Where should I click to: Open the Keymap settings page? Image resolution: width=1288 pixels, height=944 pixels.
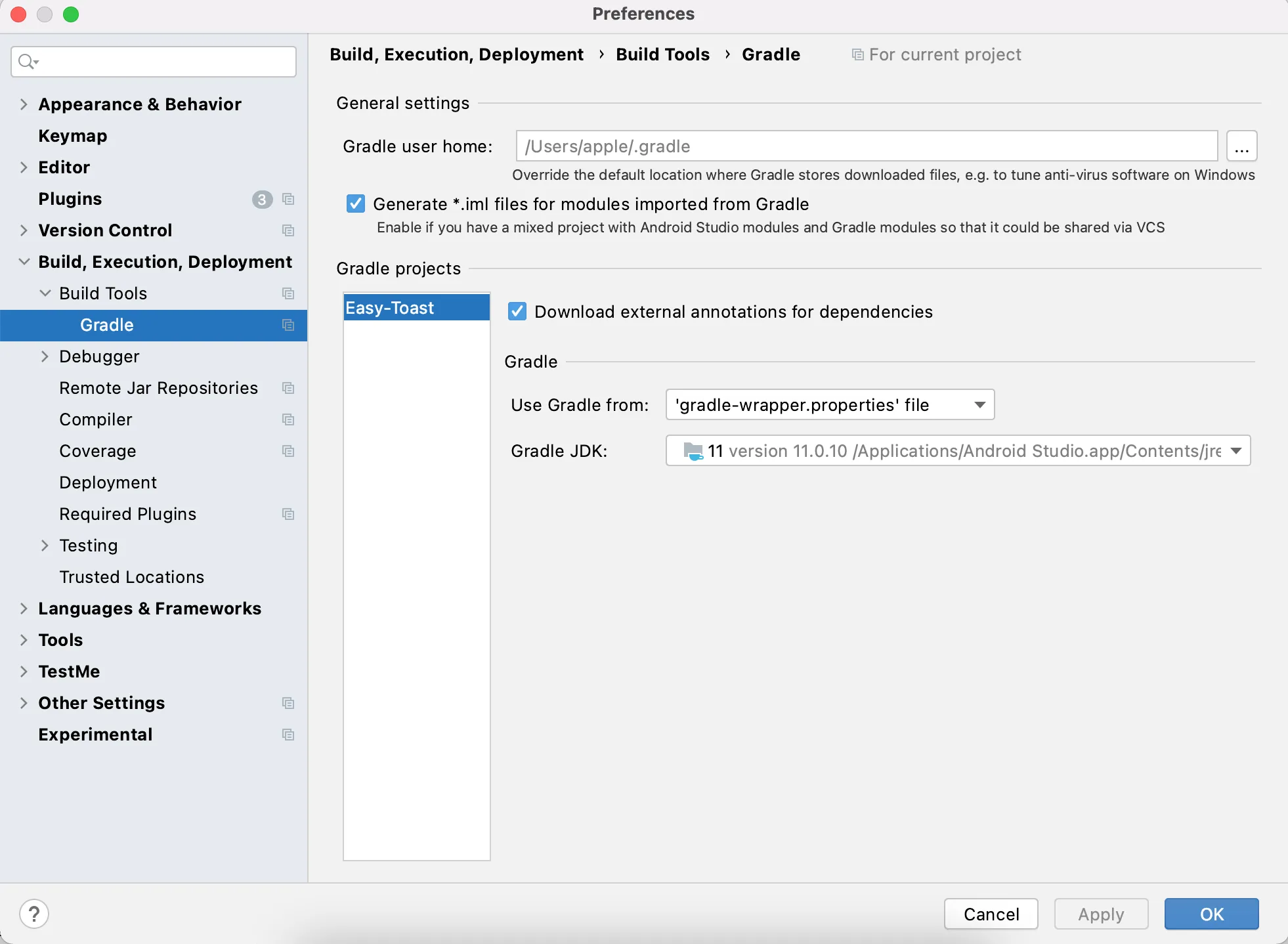(72, 136)
